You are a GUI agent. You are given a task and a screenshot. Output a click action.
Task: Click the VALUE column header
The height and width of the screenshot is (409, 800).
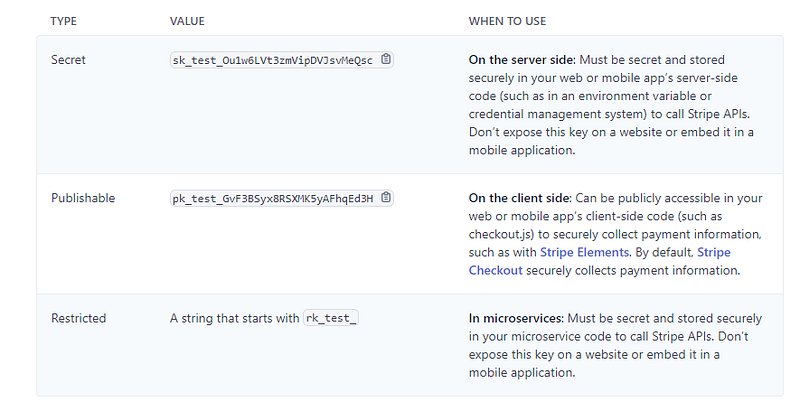[187, 21]
